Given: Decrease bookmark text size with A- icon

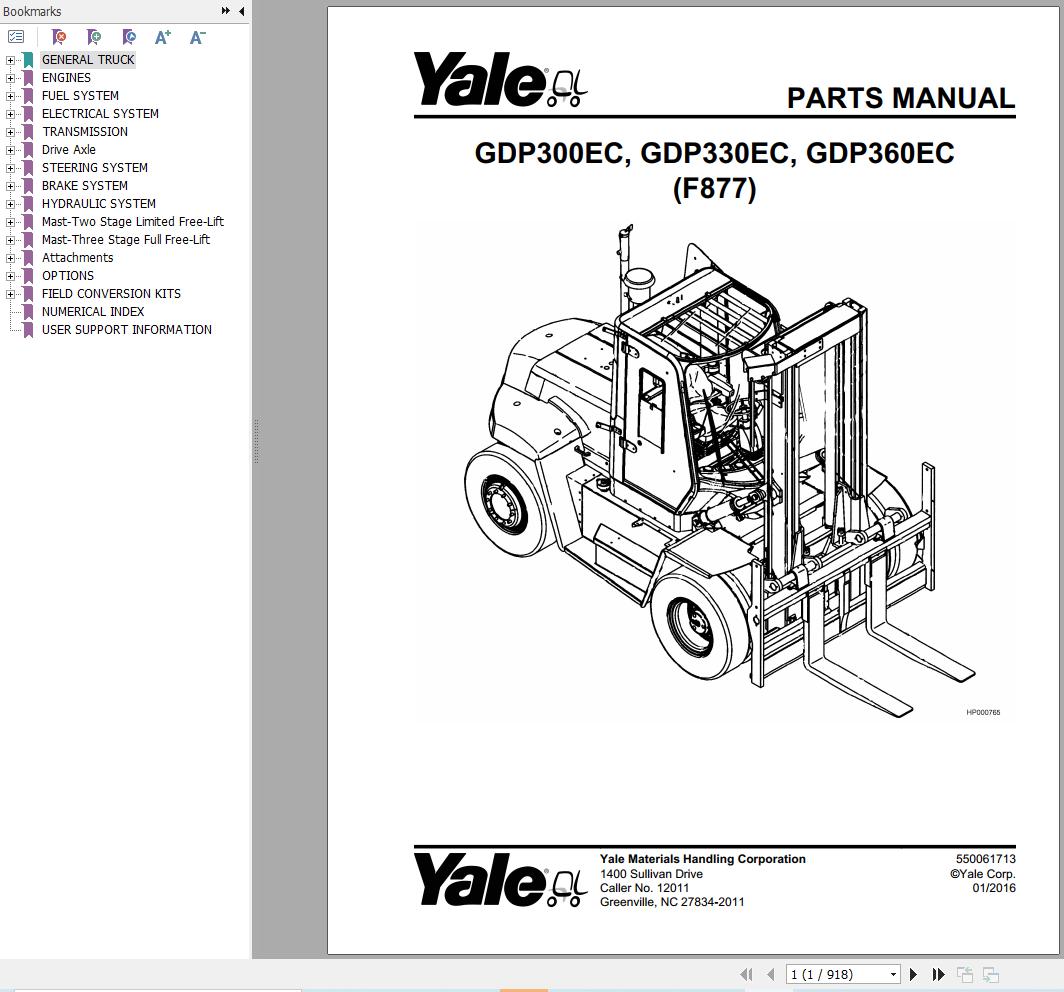Looking at the screenshot, I should (196, 37).
